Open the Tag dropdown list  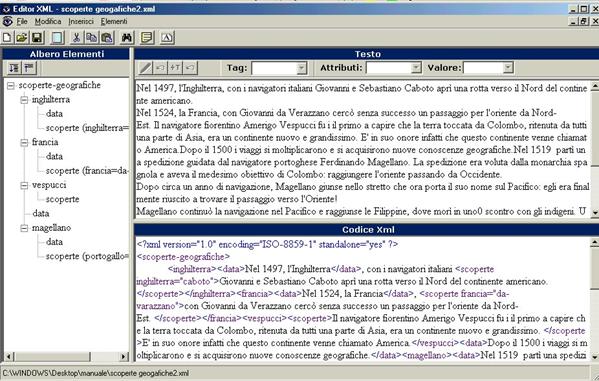(x=301, y=68)
